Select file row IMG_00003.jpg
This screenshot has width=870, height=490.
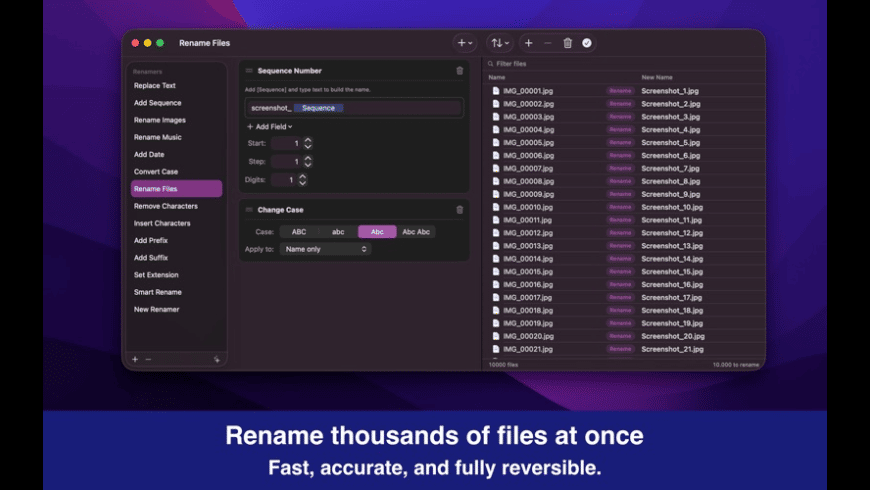point(624,117)
